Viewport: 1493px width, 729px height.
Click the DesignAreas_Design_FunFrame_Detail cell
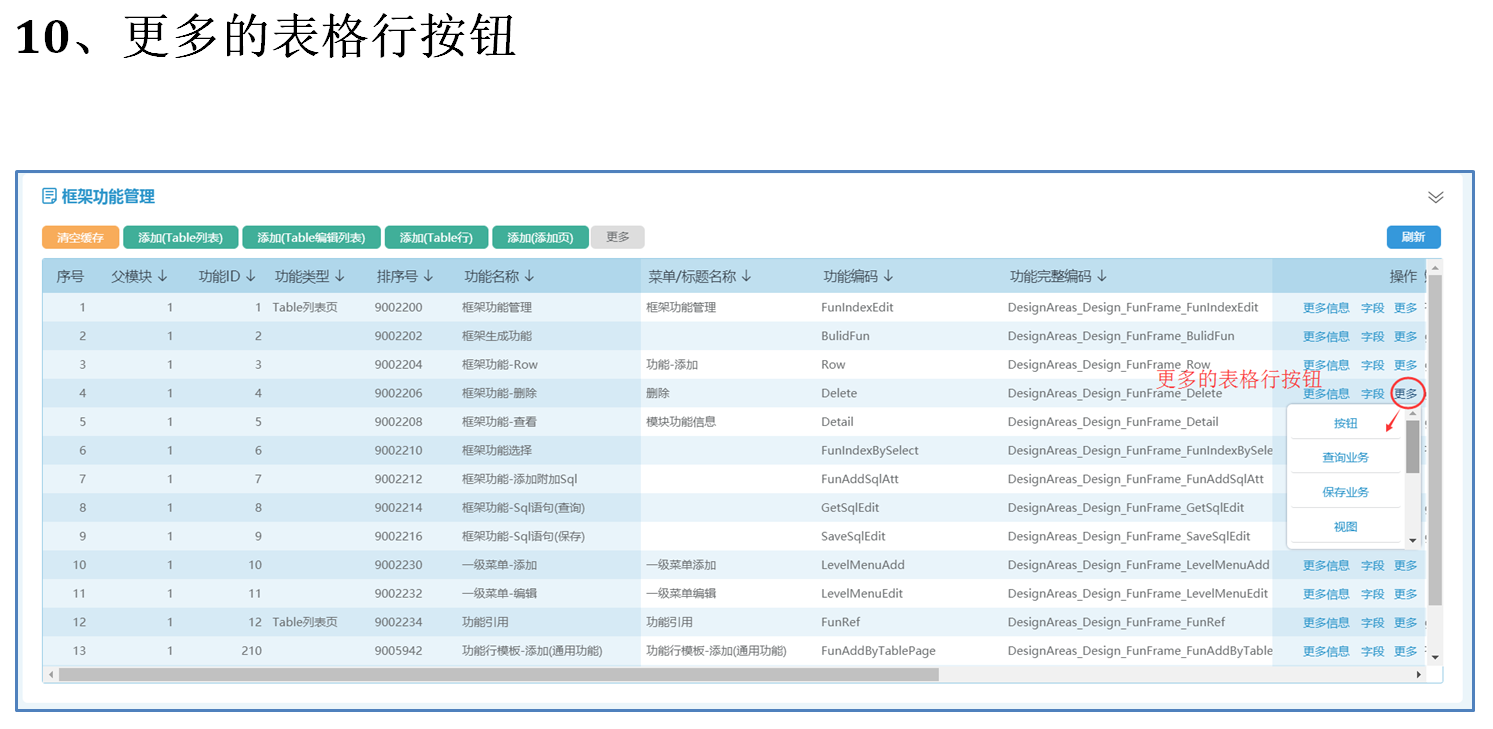click(x=1113, y=422)
